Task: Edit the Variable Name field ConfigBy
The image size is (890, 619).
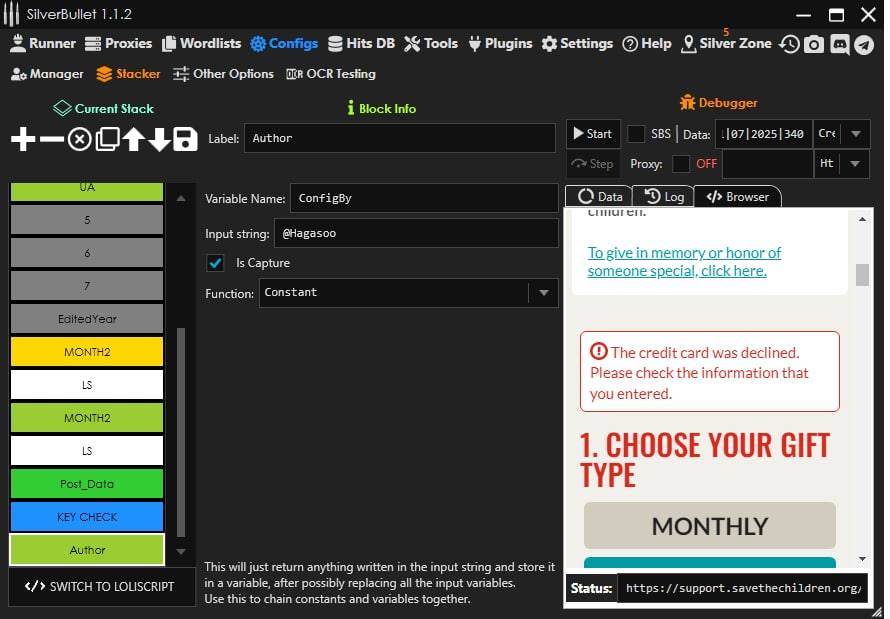Action: point(424,198)
